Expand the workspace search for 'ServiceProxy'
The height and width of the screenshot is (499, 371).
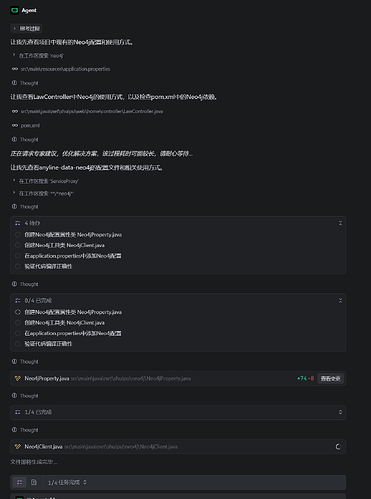coord(46,181)
